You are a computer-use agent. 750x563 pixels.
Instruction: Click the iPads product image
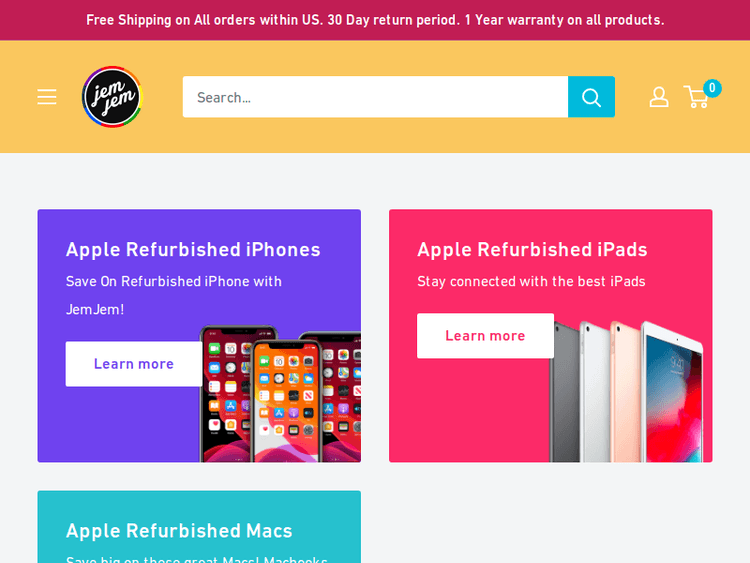[x=628, y=390]
